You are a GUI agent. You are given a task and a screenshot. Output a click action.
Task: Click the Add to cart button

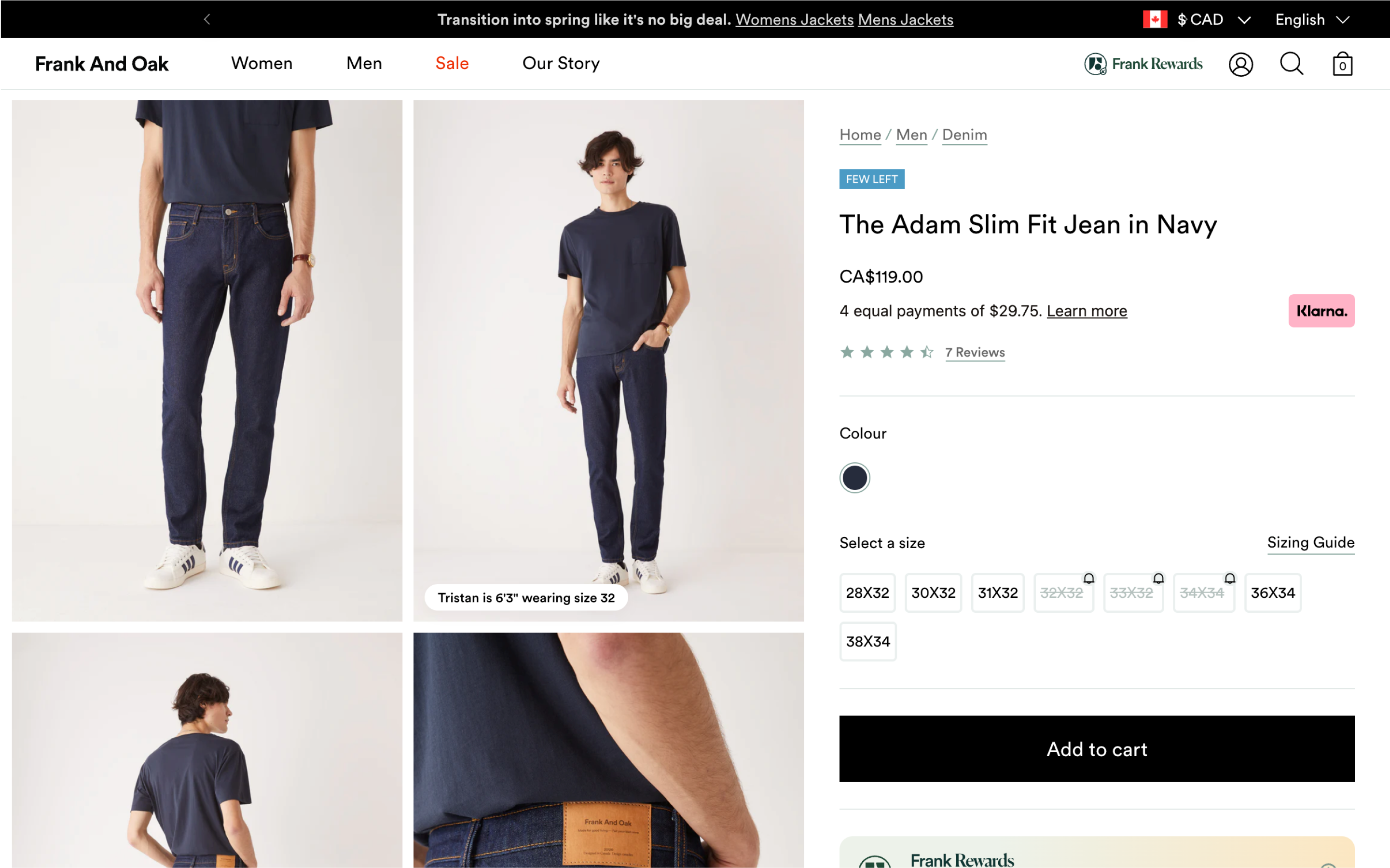click(x=1096, y=749)
